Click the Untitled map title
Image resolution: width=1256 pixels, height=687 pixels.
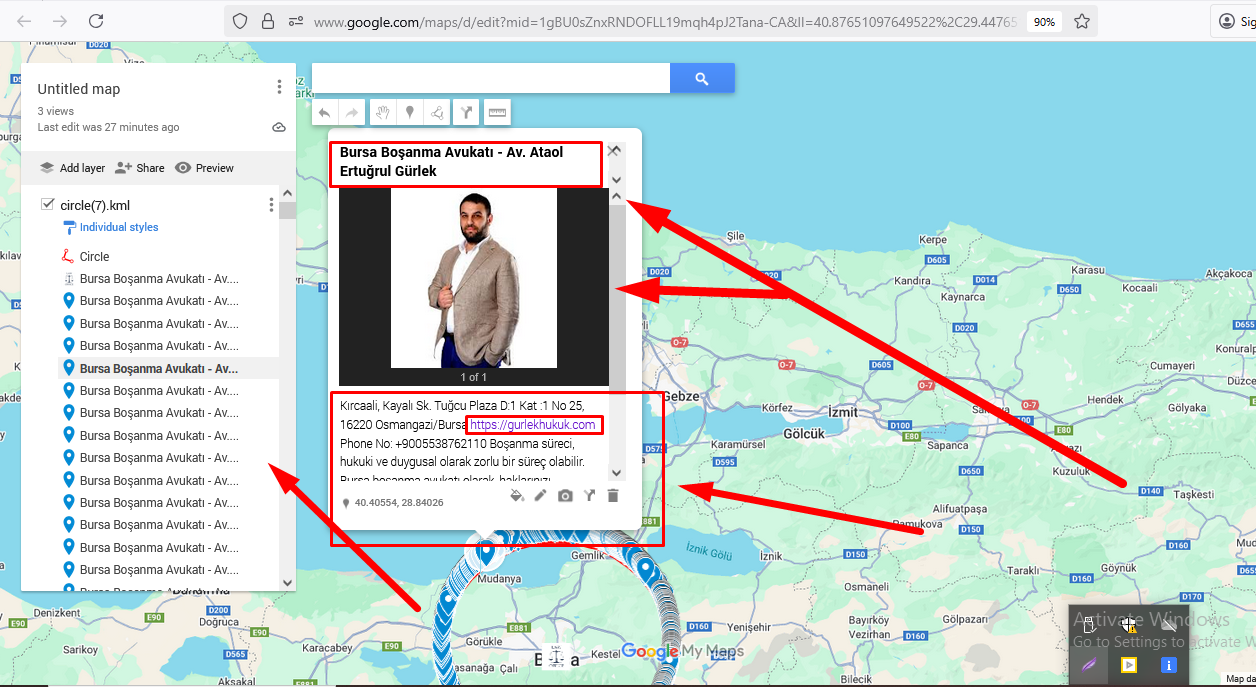pyautogui.click(x=79, y=89)
